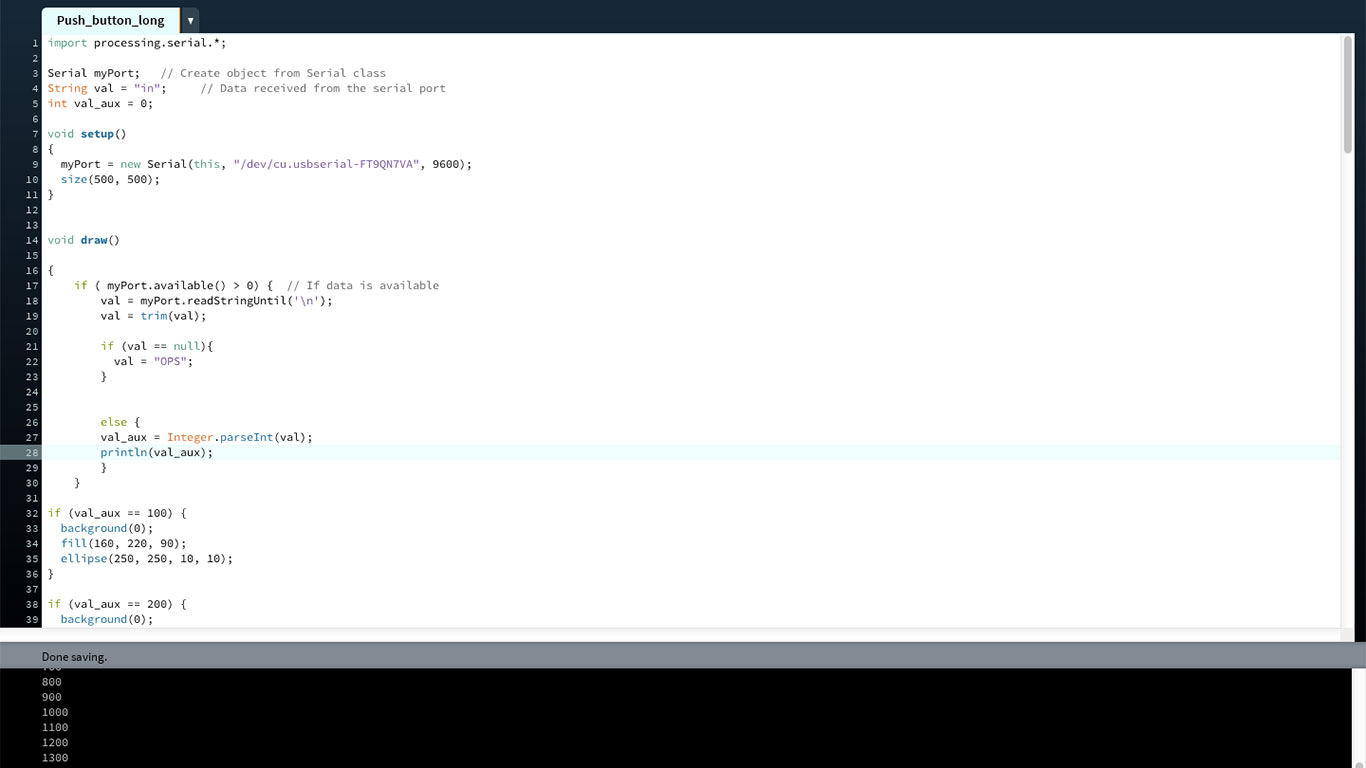The width and height of the screenshot is (1366, 768).
Task: Click 'background(0);' on line 33
Action: click(x=107, y=528)
